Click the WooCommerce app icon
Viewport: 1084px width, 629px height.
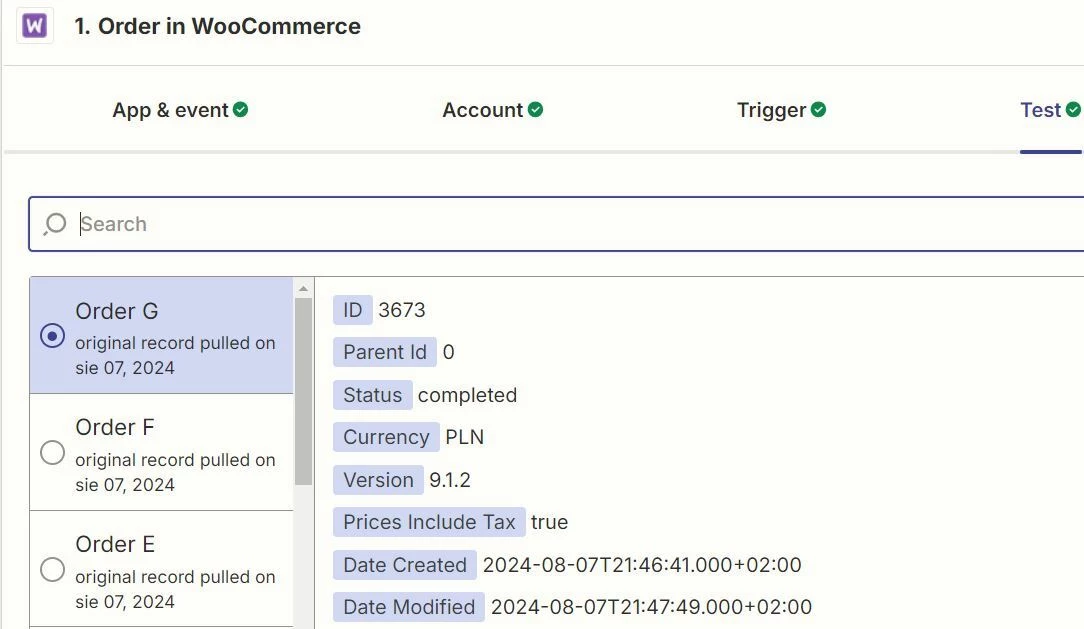click(35, 26)
